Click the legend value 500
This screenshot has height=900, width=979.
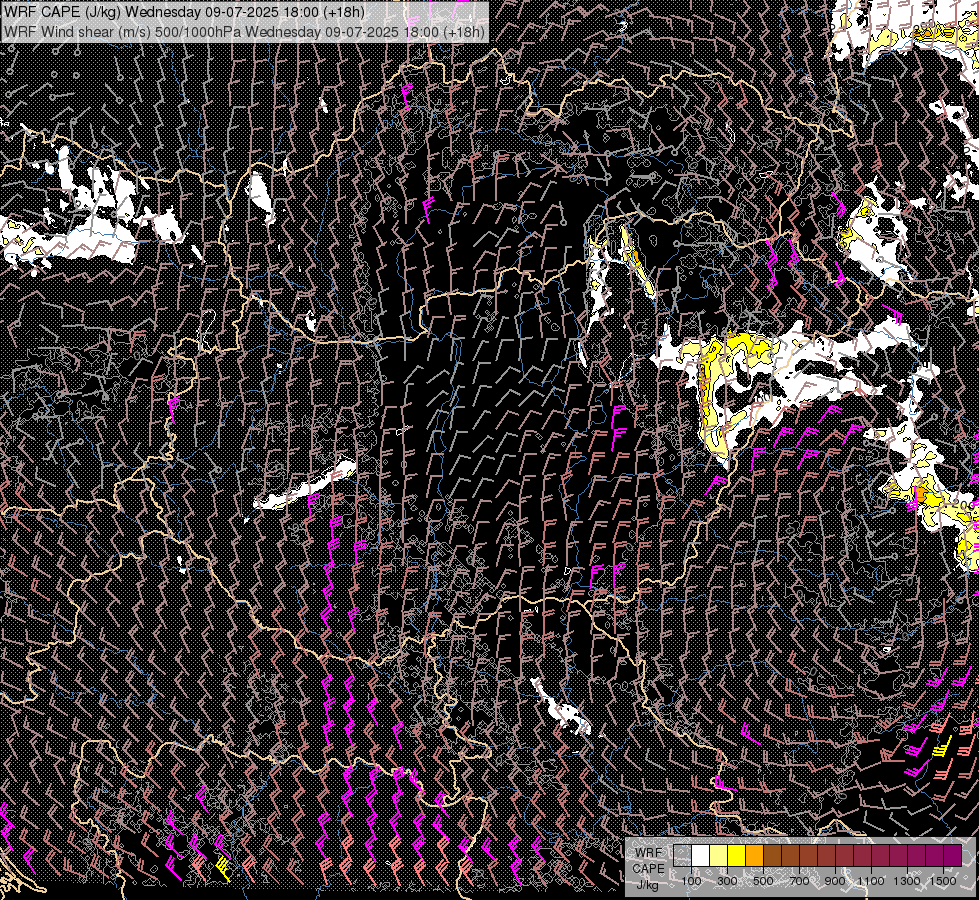[x=763, y=881]
